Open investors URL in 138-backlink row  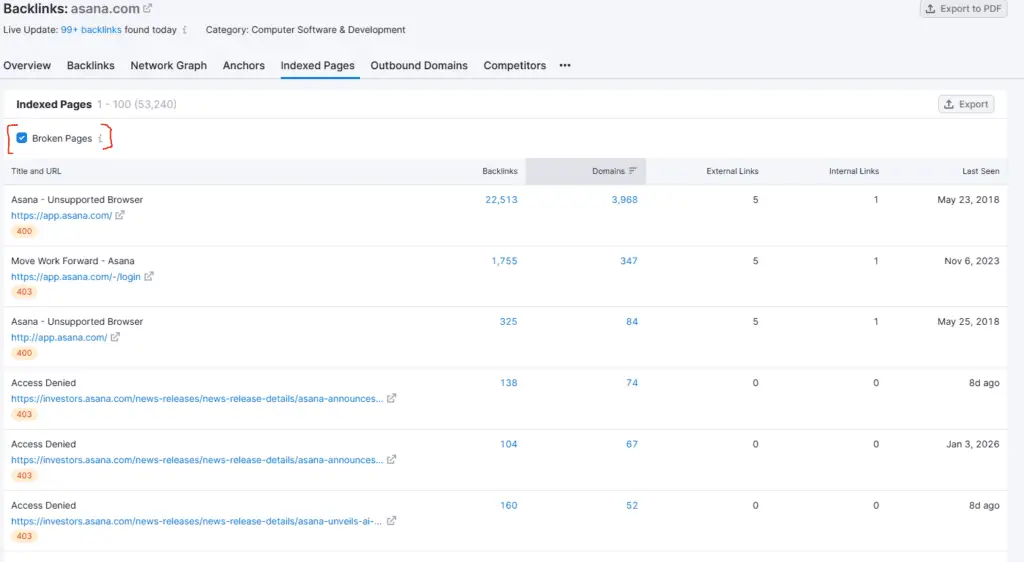point(197,399)
